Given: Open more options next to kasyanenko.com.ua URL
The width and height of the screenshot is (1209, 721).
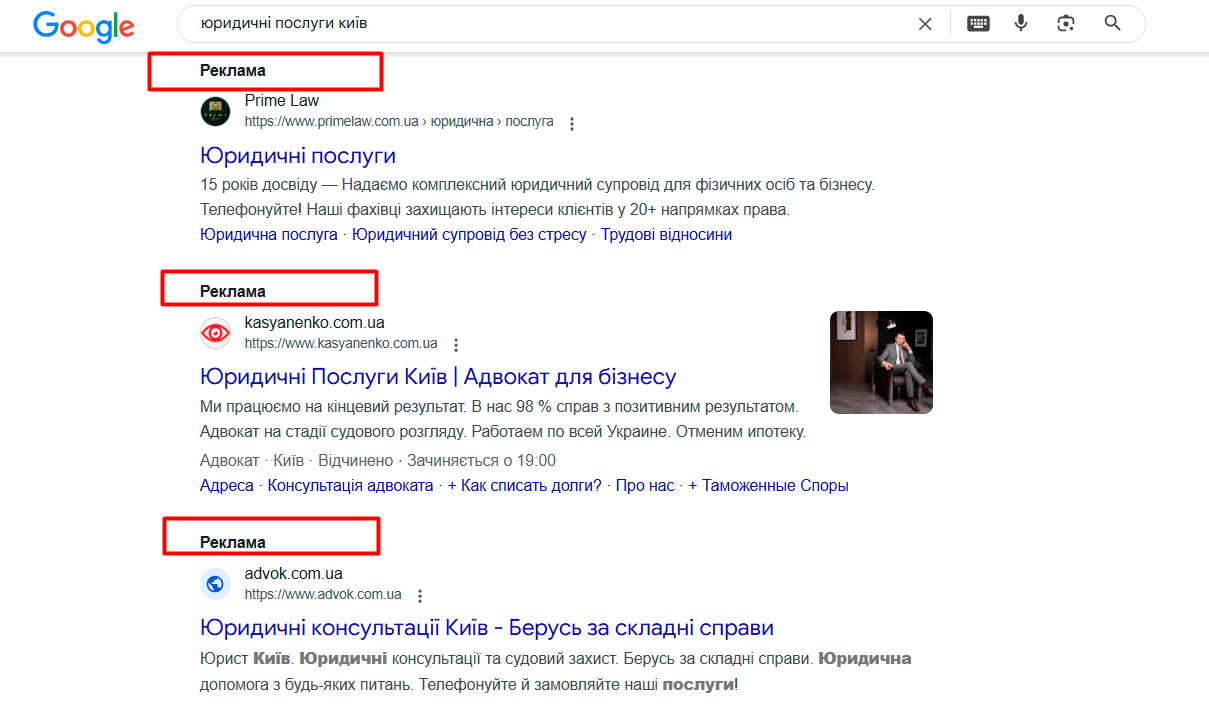Looking at the screenshot, I should 456,345.
